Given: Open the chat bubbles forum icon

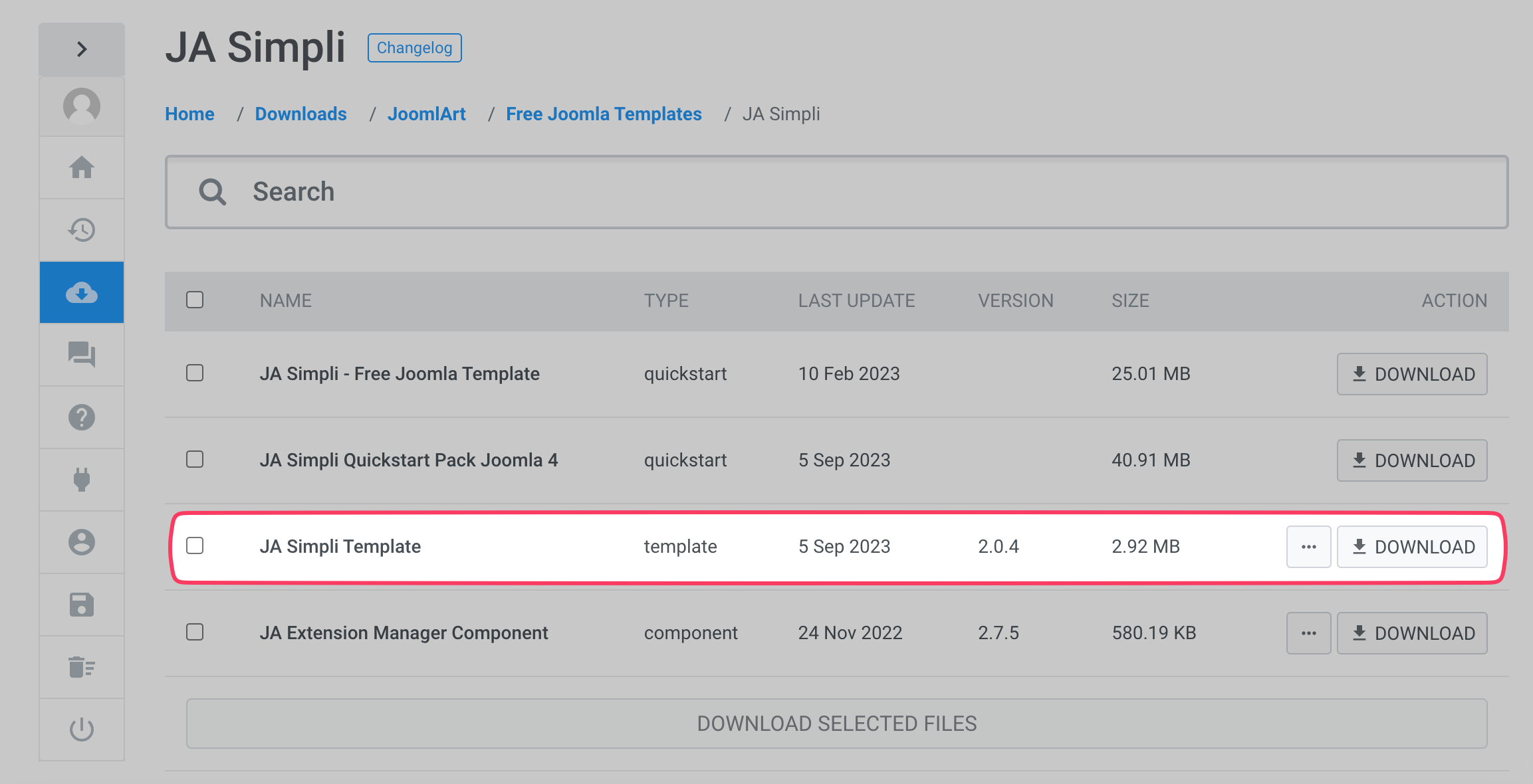Looking at the screenshot, I should pyautogui.click(x=82, y=354).
